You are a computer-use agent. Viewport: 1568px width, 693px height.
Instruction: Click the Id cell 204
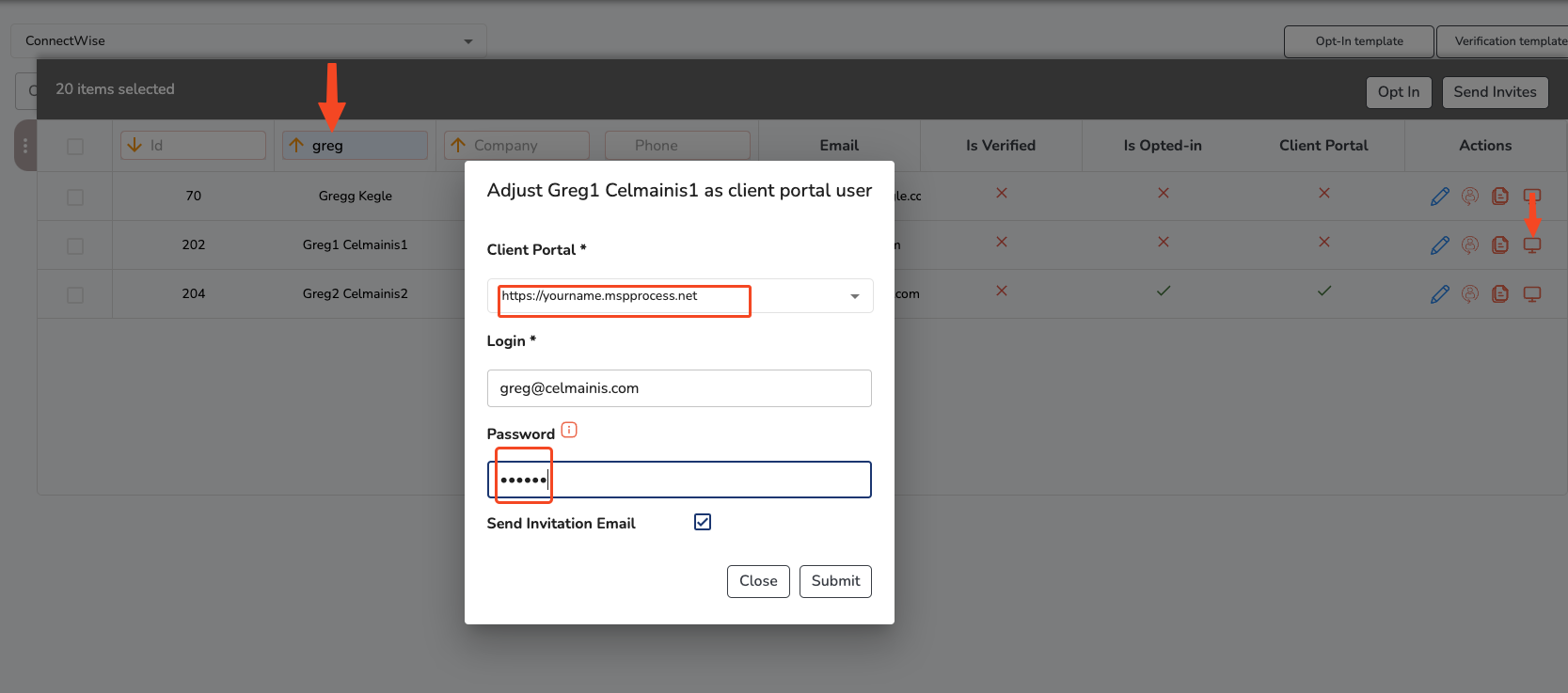click(x=194, y=293)
